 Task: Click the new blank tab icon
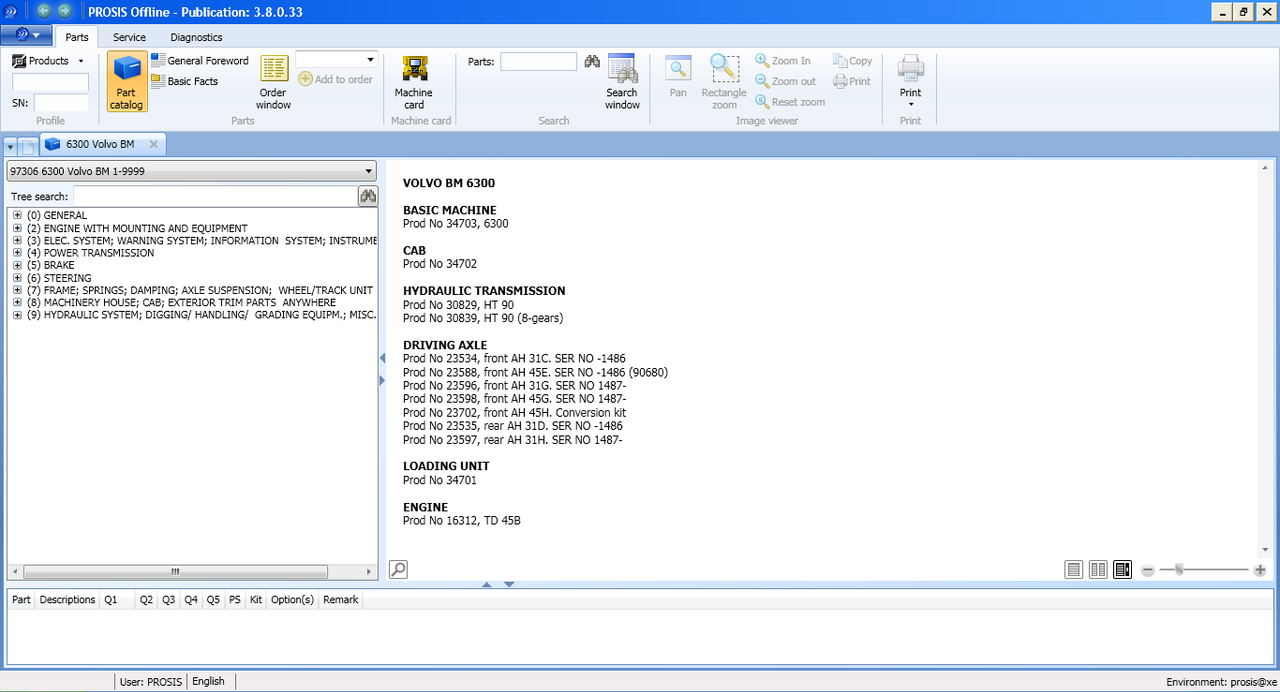pos(28,146)
